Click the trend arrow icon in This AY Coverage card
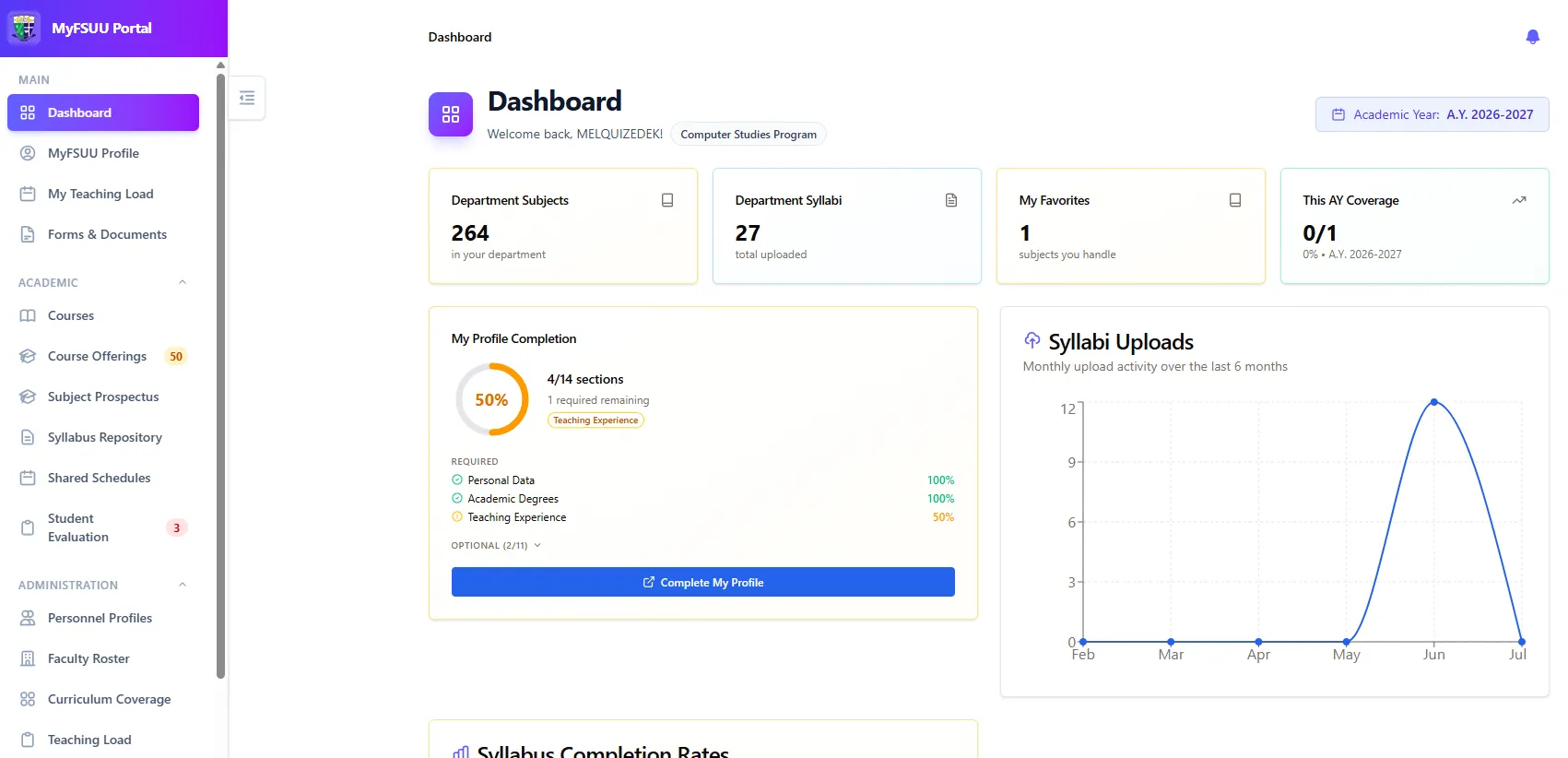1568x758 pixels. tap(1519, 200)
